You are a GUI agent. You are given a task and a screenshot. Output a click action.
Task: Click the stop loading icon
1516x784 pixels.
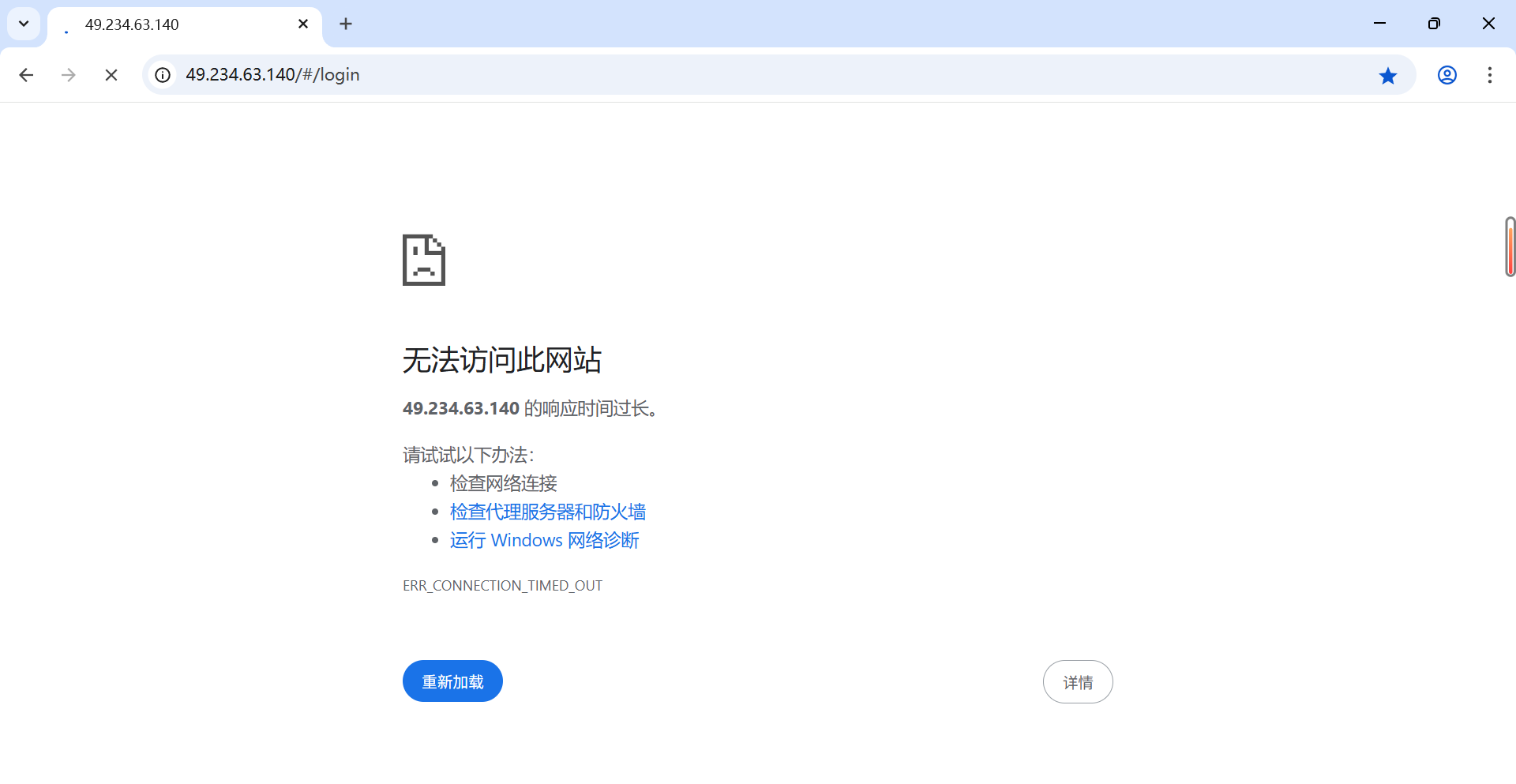point(111,75)
